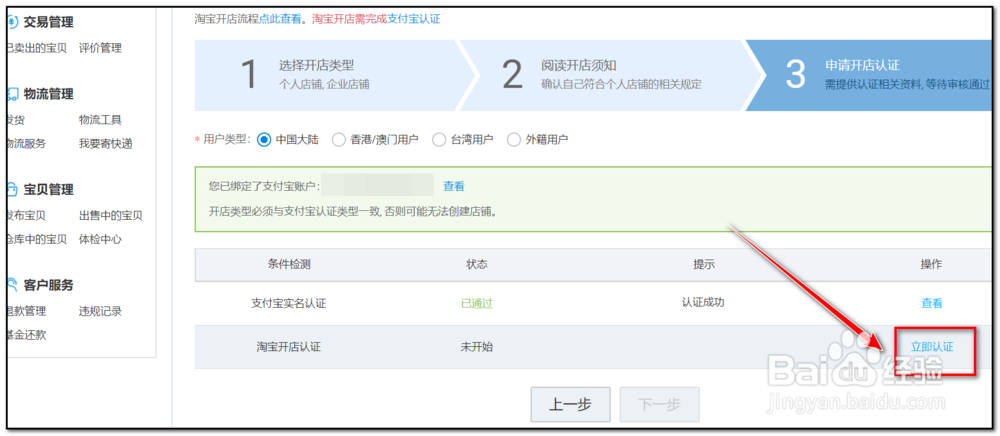The width and height of the screenshot is (1000, 436).
Task: Click the 上一步 button
Action: (x=570, y=404)
